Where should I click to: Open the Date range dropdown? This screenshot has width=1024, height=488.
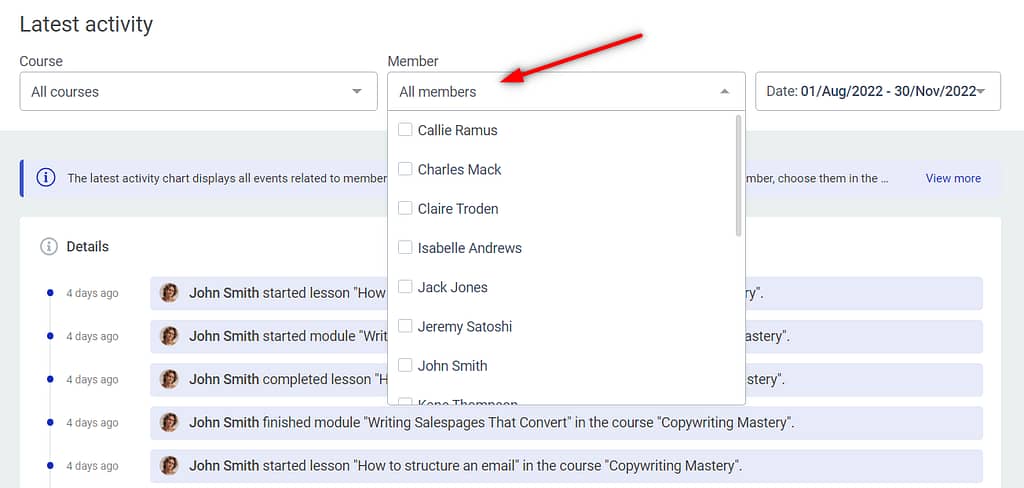tap(878, 91)
